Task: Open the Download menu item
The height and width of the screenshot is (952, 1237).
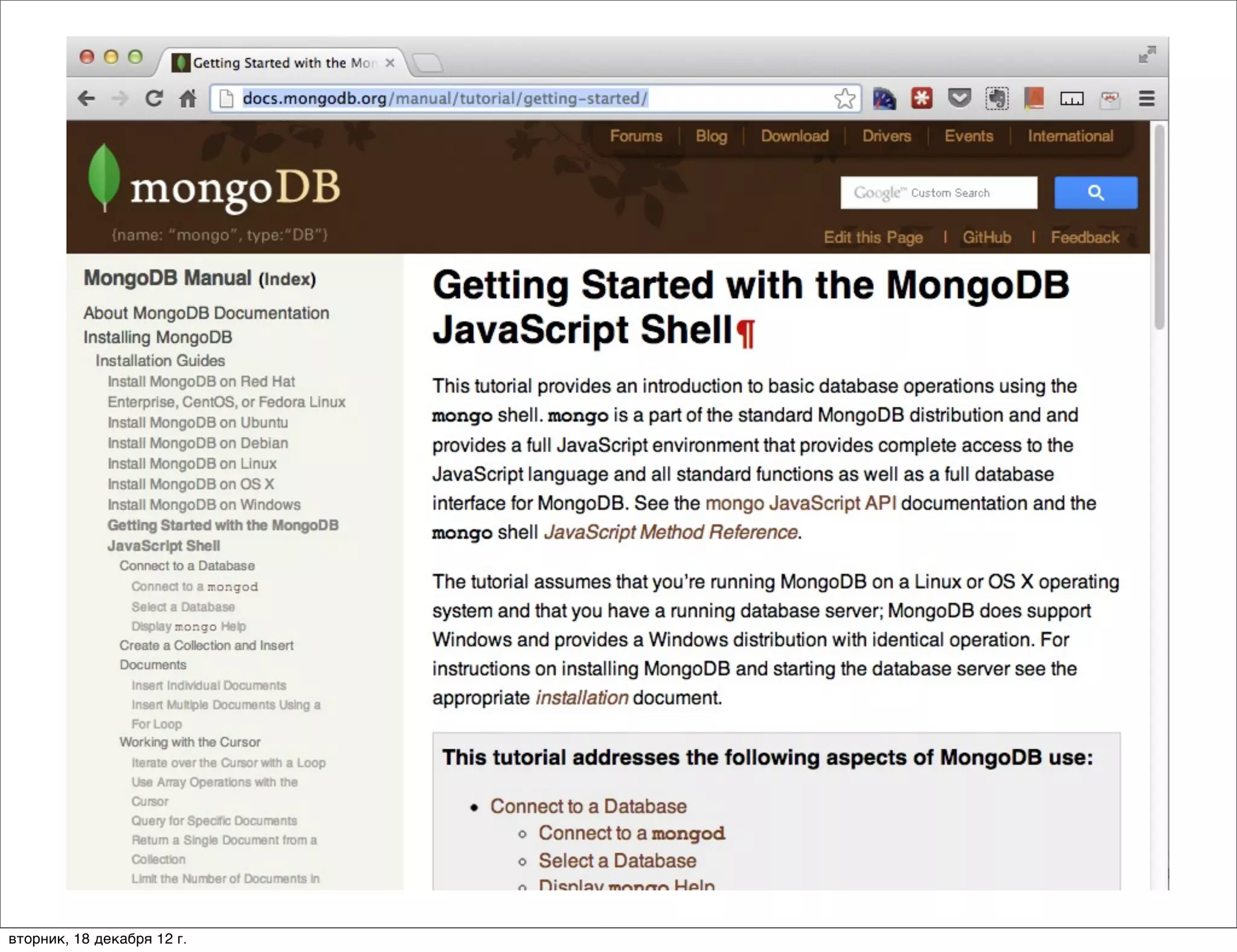Action: coord(794,136)
